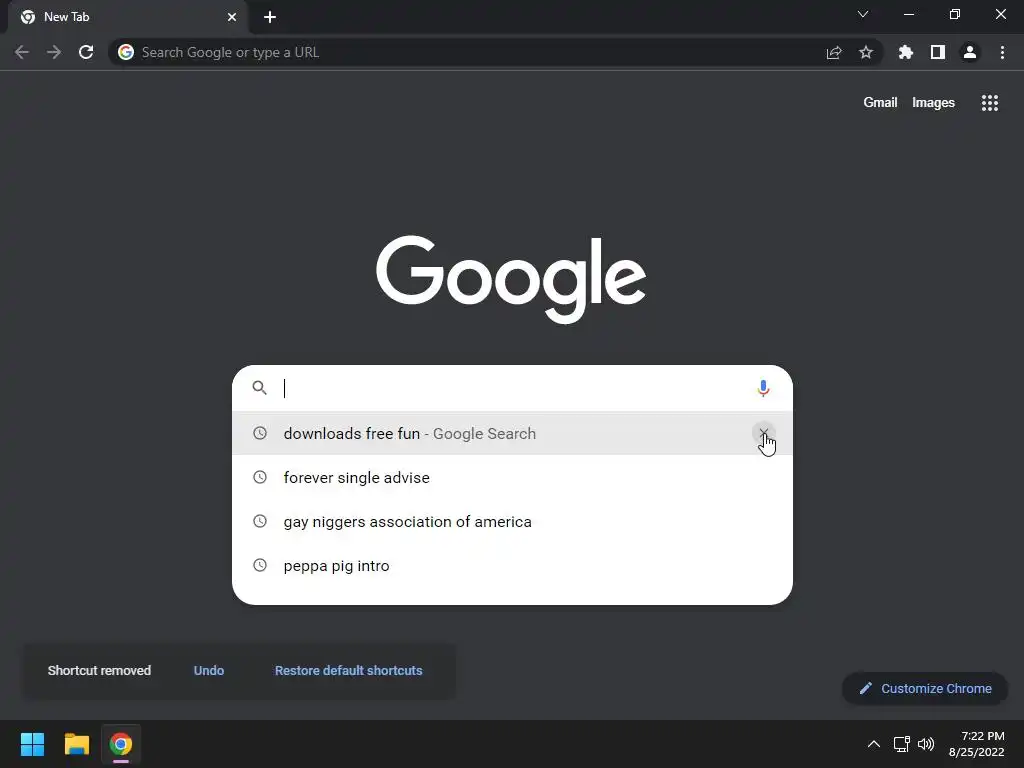Click history clock icon beside peppa pig intro
This screenshot has width=1024, height=768.
click(x=260, y=565)
